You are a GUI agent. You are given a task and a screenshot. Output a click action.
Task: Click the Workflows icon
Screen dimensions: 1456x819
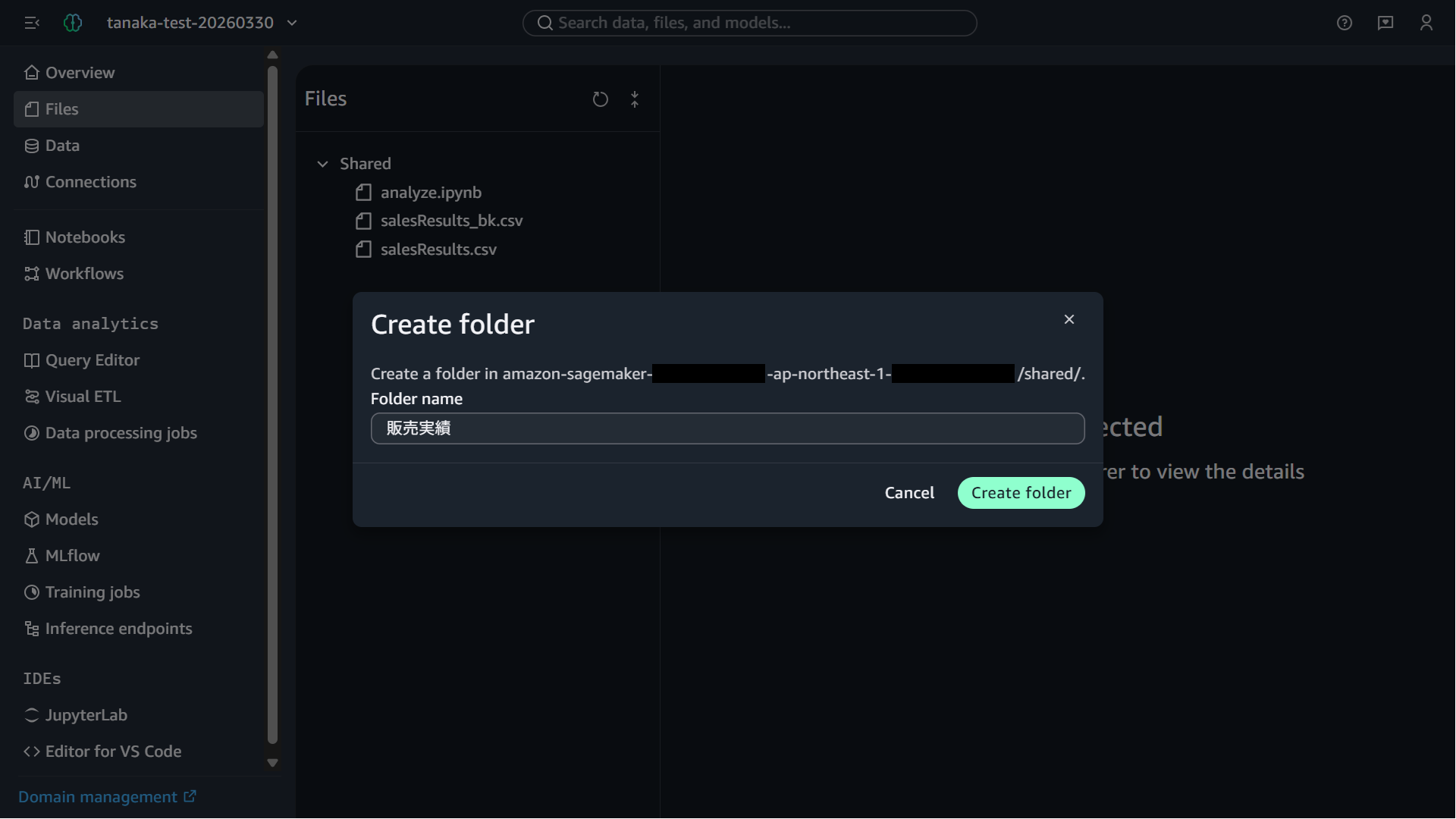[31, 274]
